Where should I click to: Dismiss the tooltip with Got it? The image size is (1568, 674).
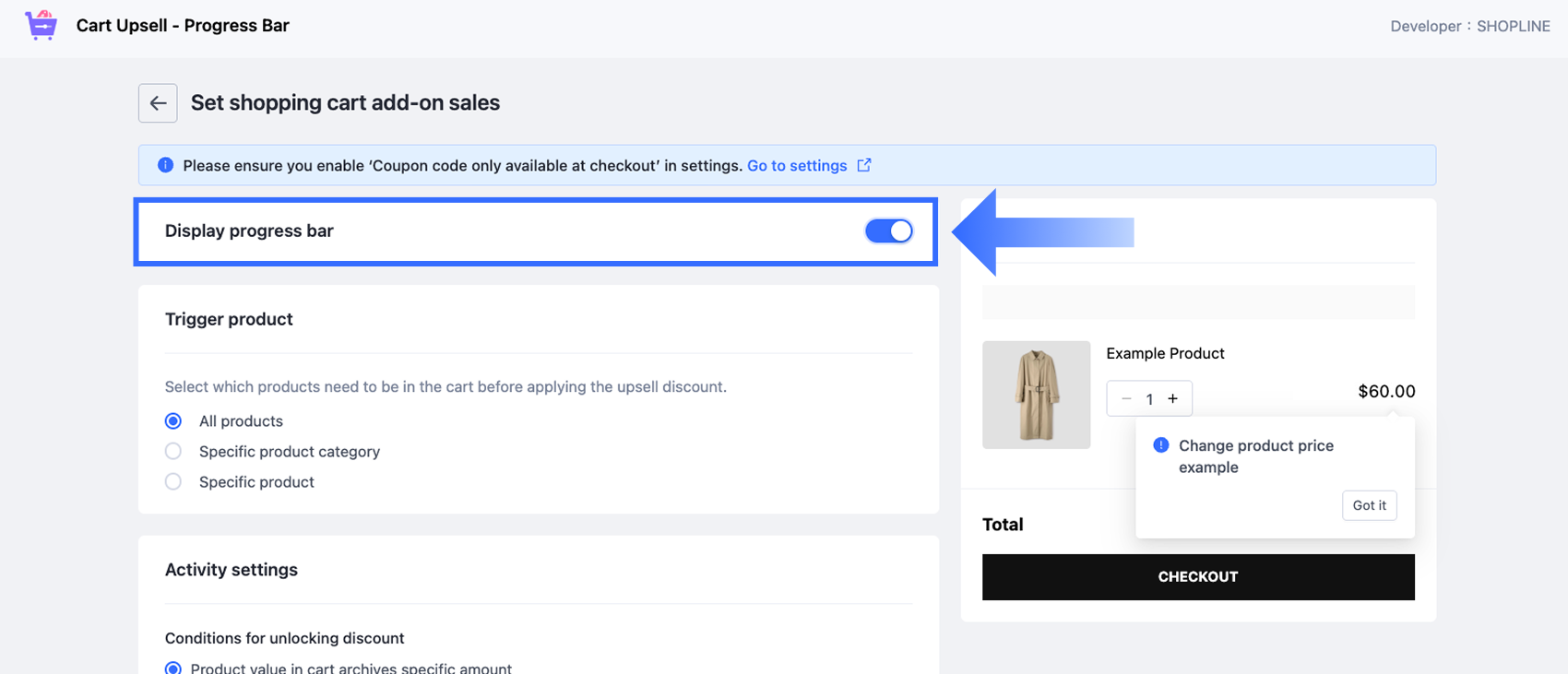tap(1369, 505)
